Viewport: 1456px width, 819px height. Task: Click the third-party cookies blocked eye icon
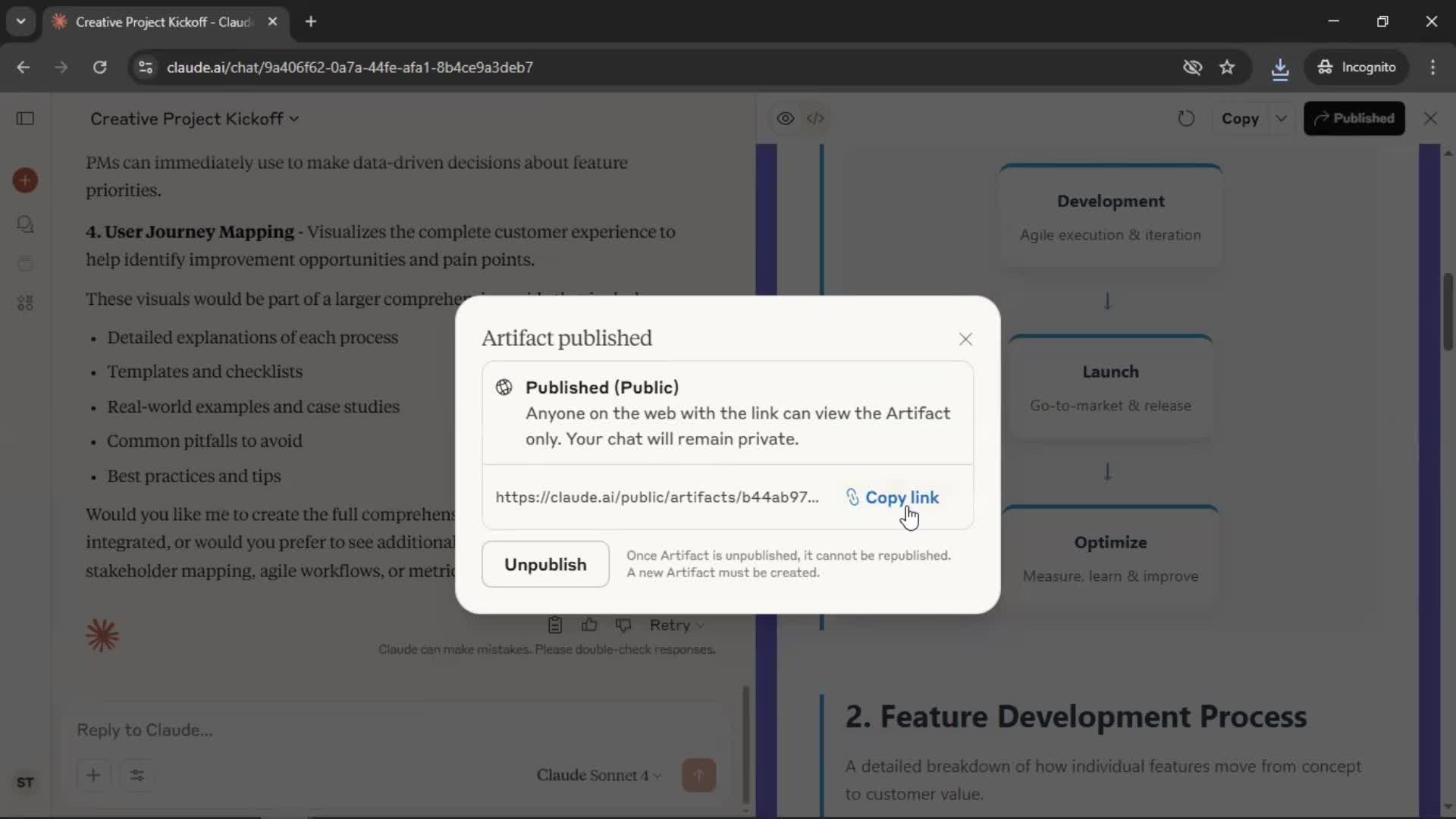1192,67
